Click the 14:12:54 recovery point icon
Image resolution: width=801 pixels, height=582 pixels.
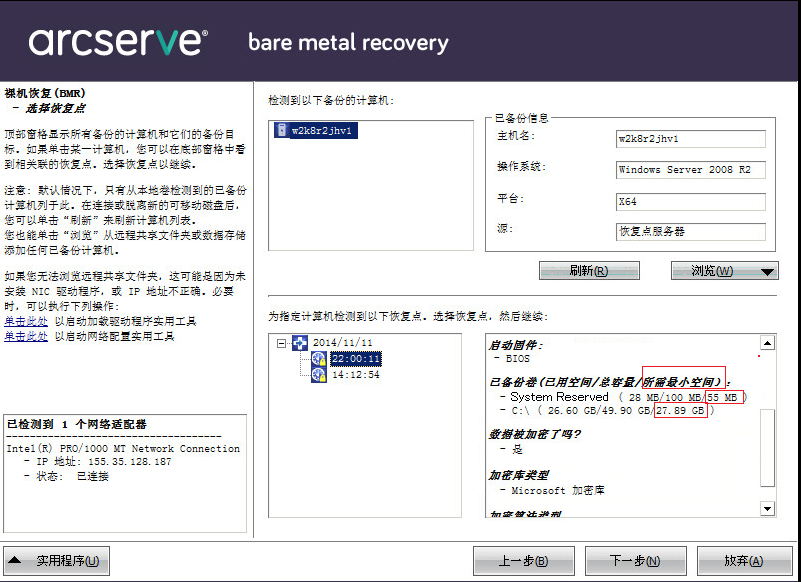click(x=319, y=375)
